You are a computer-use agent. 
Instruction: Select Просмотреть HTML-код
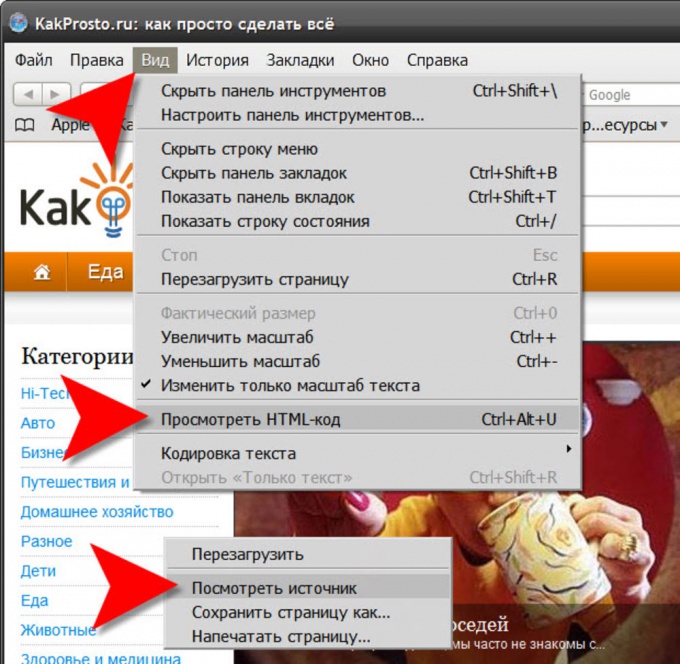[358, 419]
